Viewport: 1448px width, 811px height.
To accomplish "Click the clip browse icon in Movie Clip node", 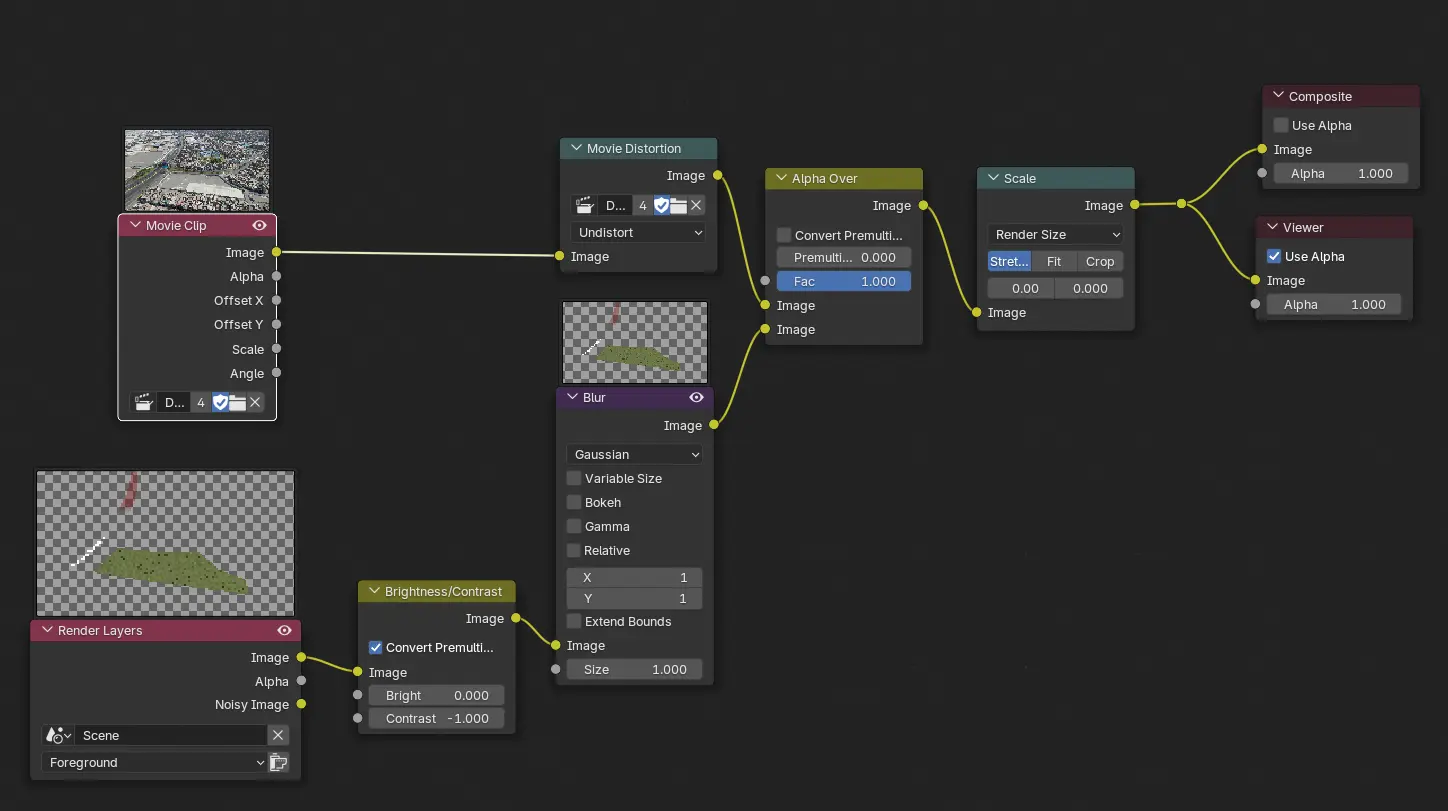I will (144, 402).
